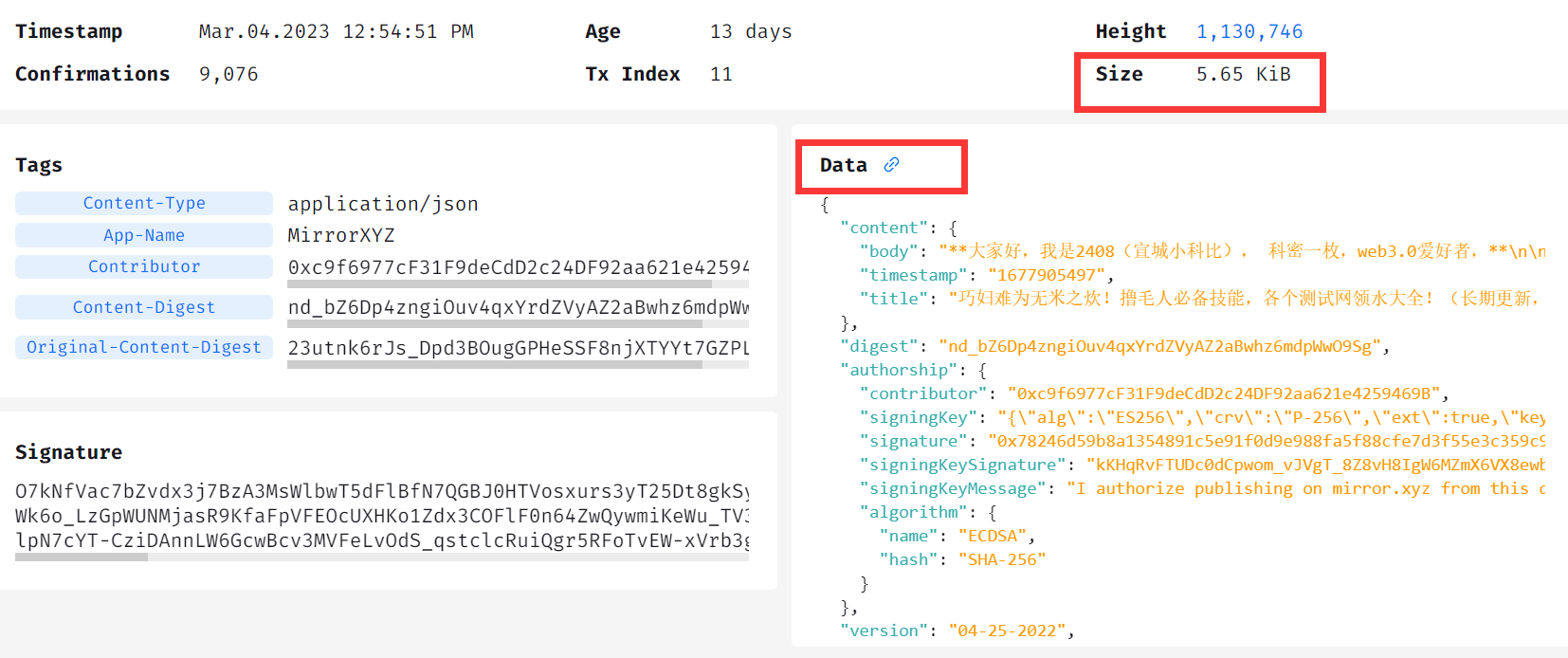Image resolution: width=1568 pixels, height=658 pixels.
Task: Click the timestamp Mar.04.2023 12:54:51 PM
Action: point(336,31)
